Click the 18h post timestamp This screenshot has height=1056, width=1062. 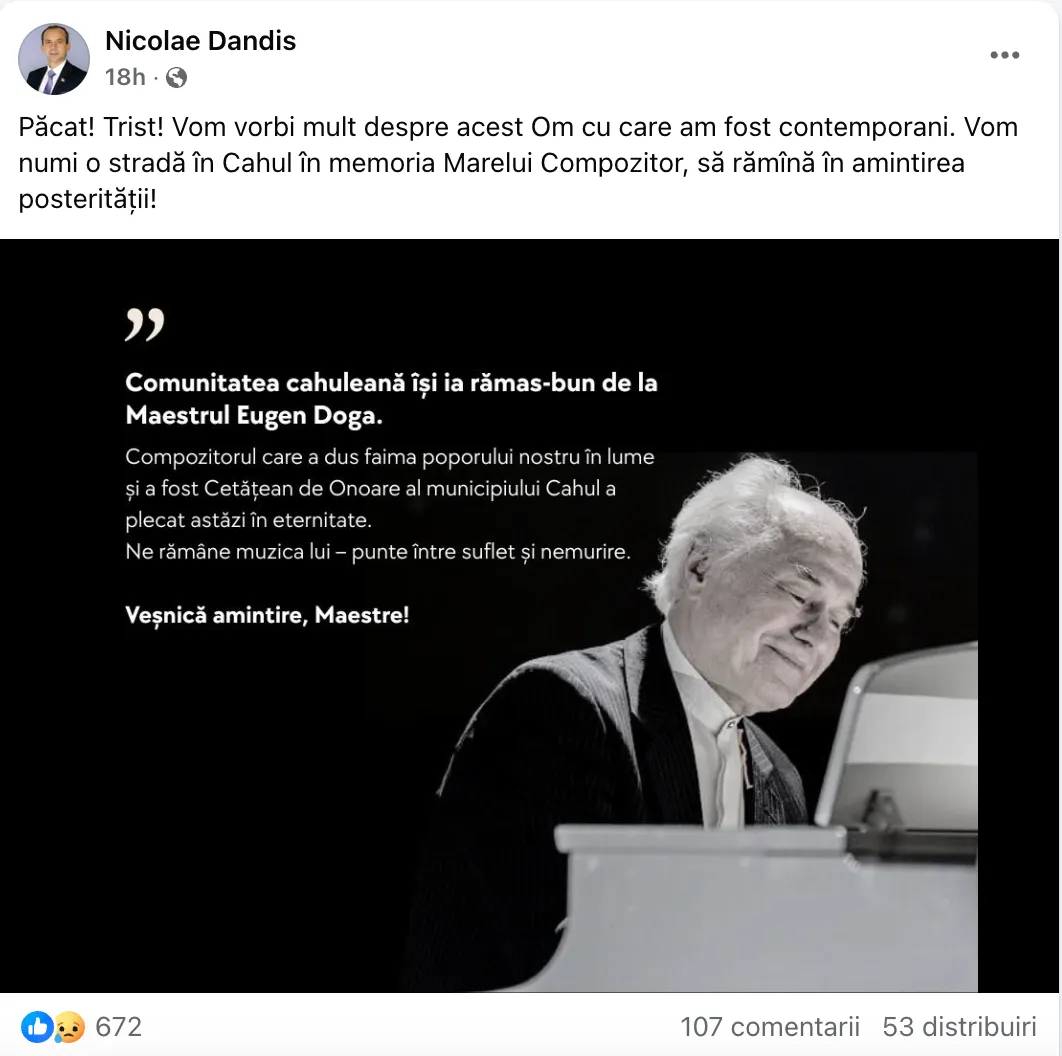[125, 77]
